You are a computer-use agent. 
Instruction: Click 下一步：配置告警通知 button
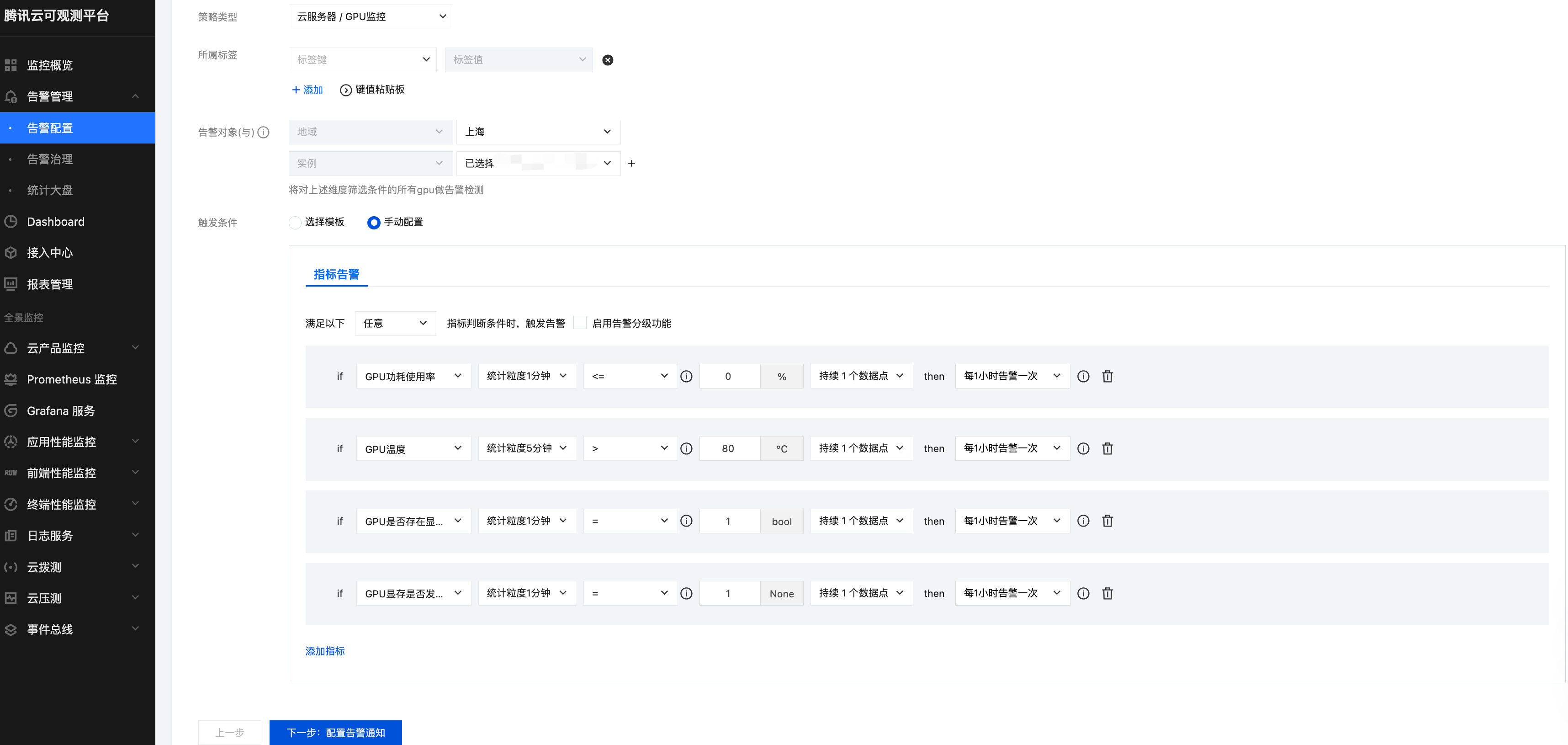(x=335, y=732)
